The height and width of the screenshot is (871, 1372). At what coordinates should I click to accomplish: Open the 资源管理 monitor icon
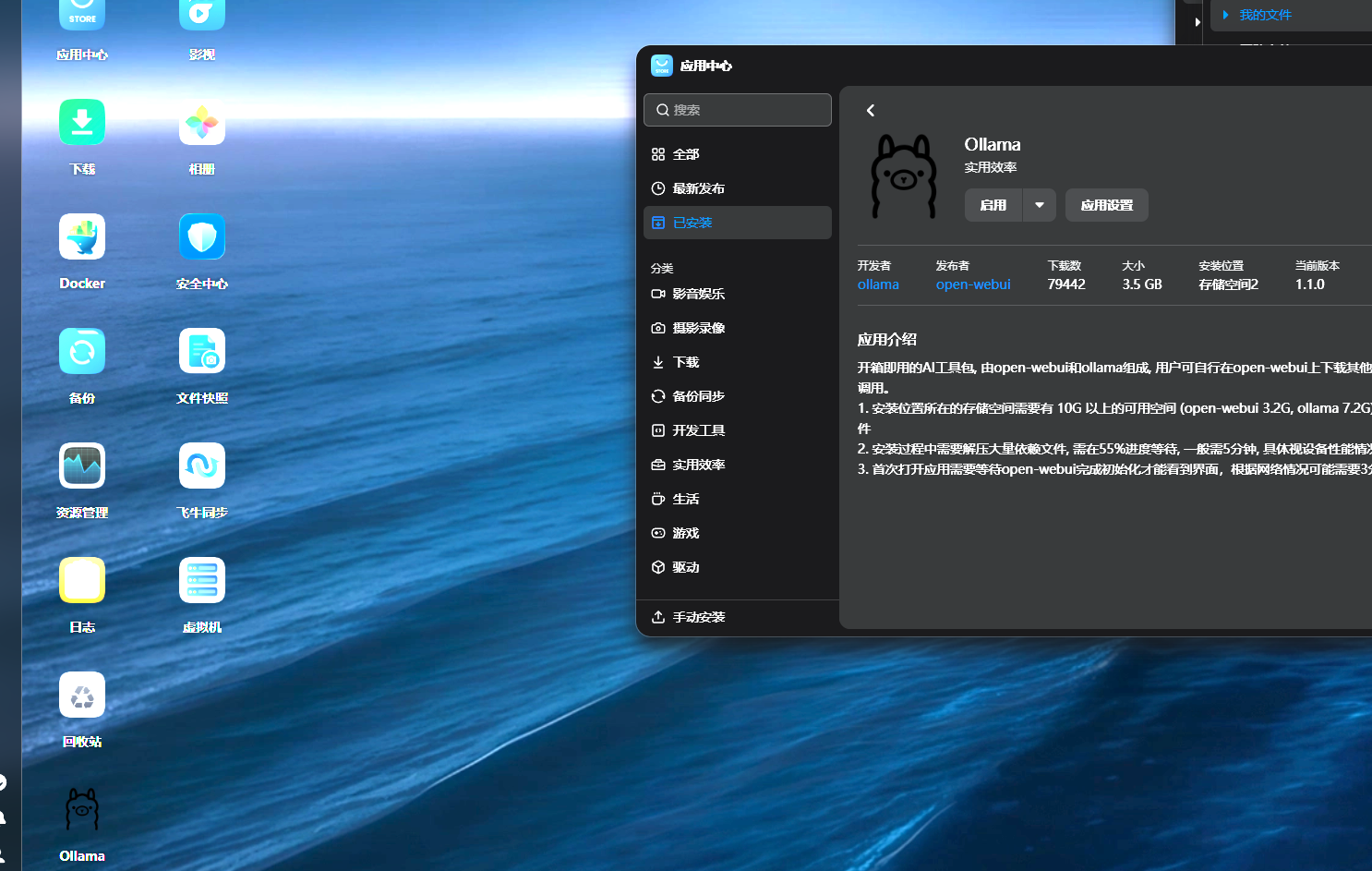[x=82, y=466]
